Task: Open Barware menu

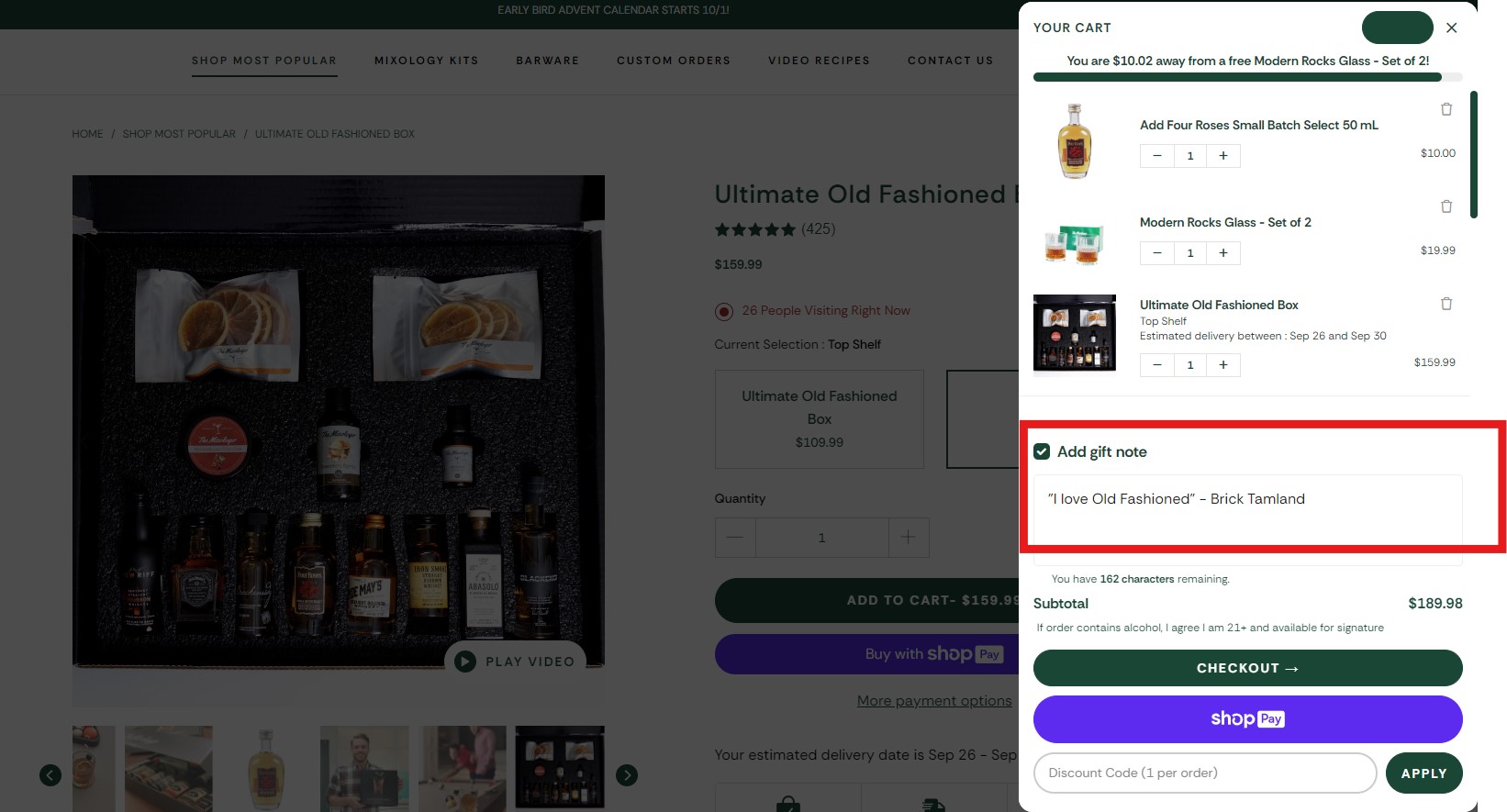Action: point(548,61)
